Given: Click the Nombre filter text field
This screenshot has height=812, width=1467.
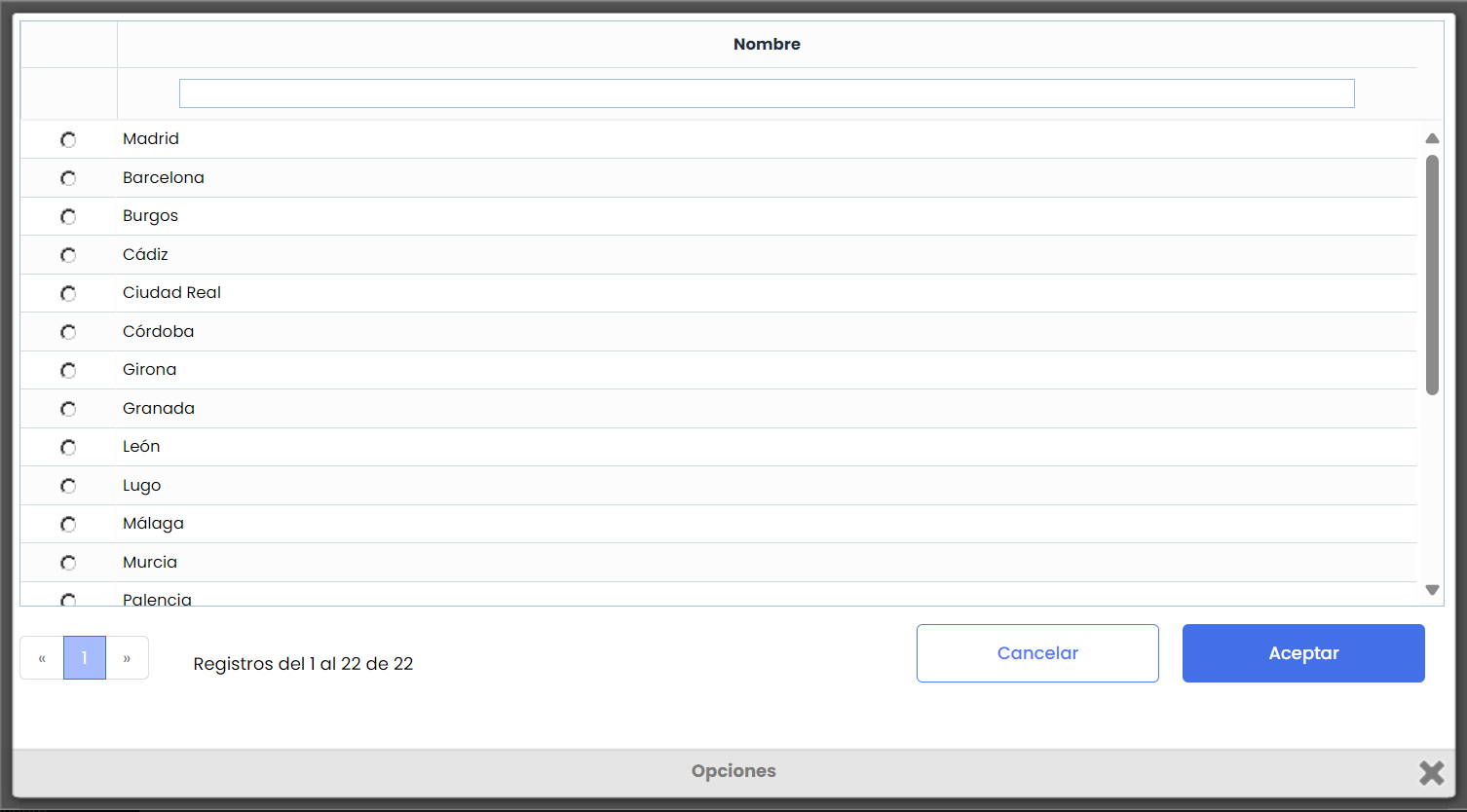Looking at the screenshot, I should [x=767, y=93].
